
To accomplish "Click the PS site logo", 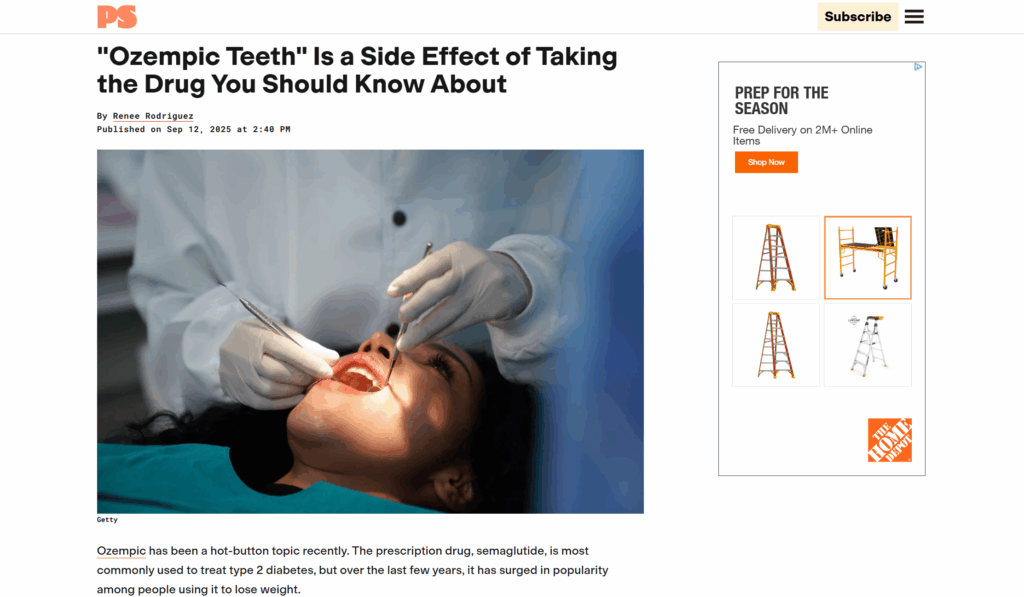I will (117, 16).
